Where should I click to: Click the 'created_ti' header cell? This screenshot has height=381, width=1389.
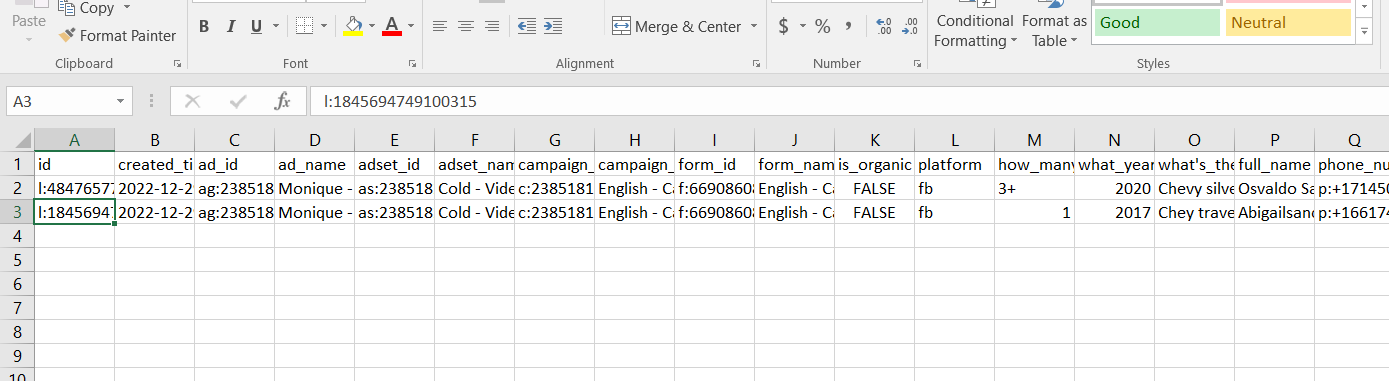coord(154,163)
